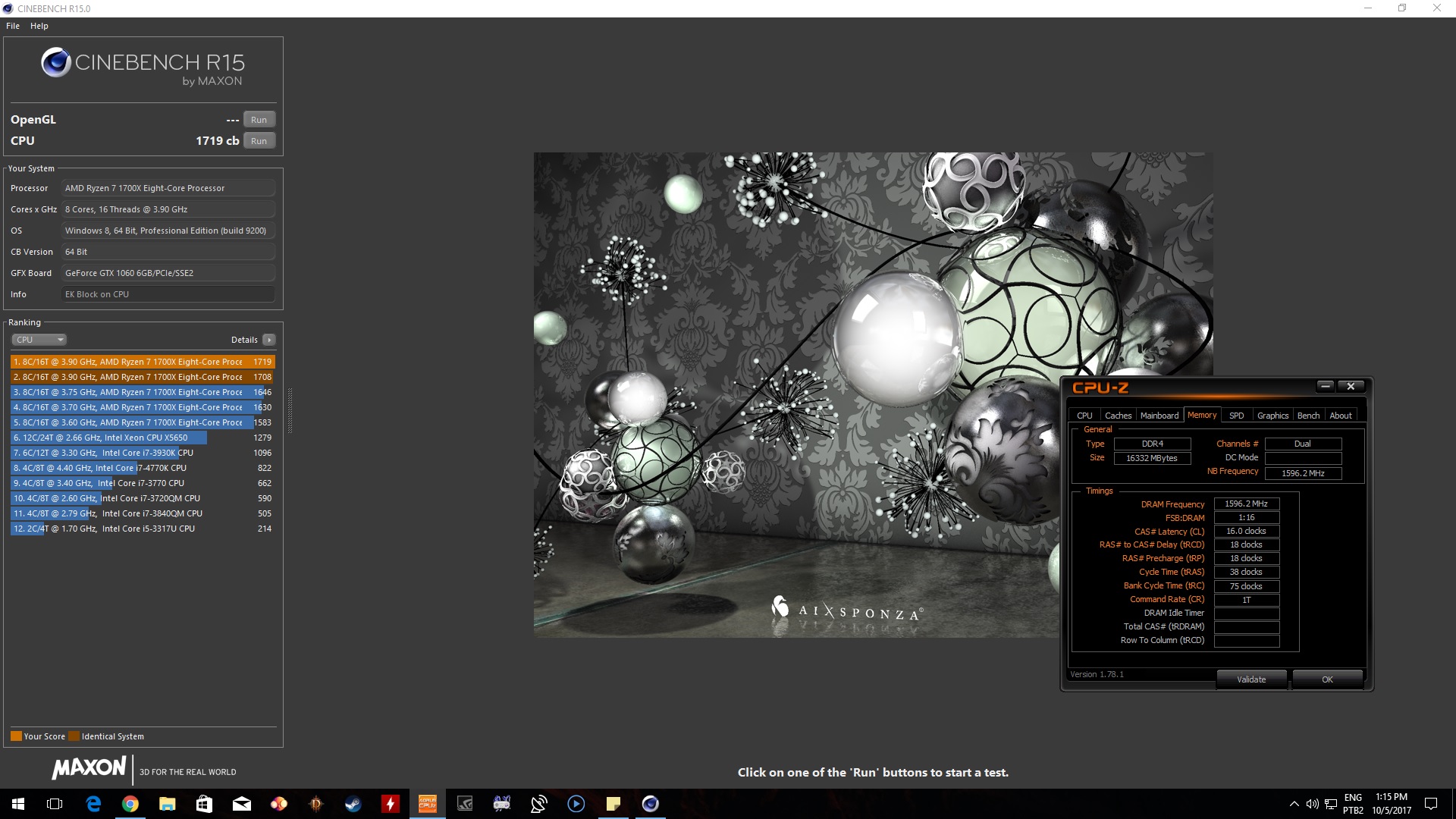Switch to Memory tab in CPU-Z

click(1202, 415)
